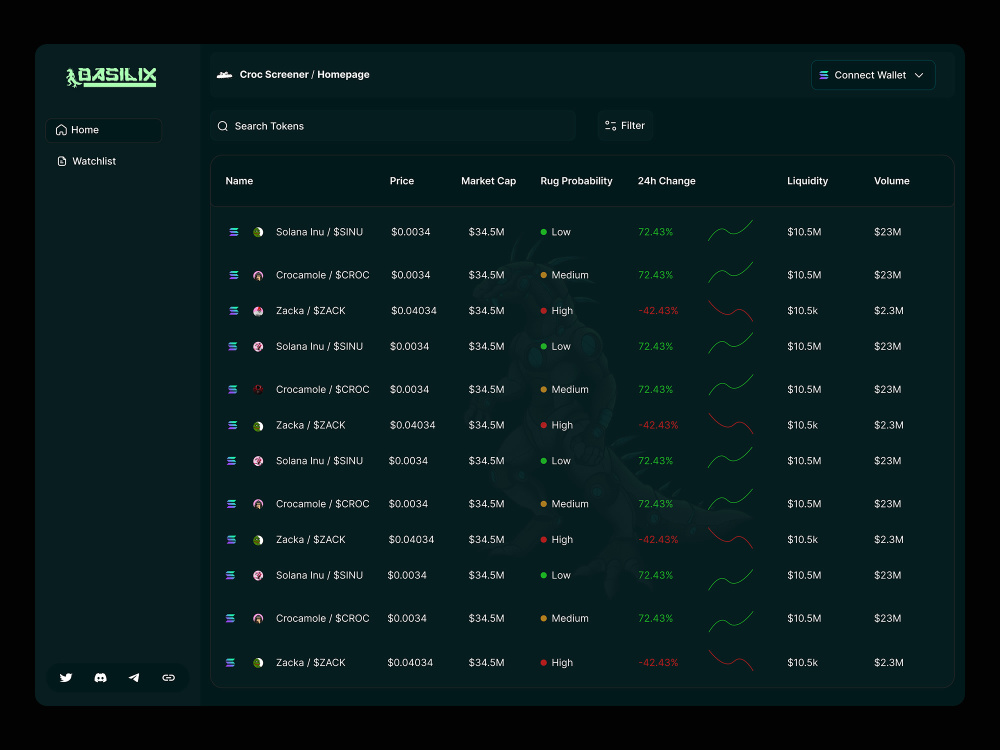Viewport: 1000px width, 750px height.
Task: Sort by the Name column header
Action: pos(239,181)
